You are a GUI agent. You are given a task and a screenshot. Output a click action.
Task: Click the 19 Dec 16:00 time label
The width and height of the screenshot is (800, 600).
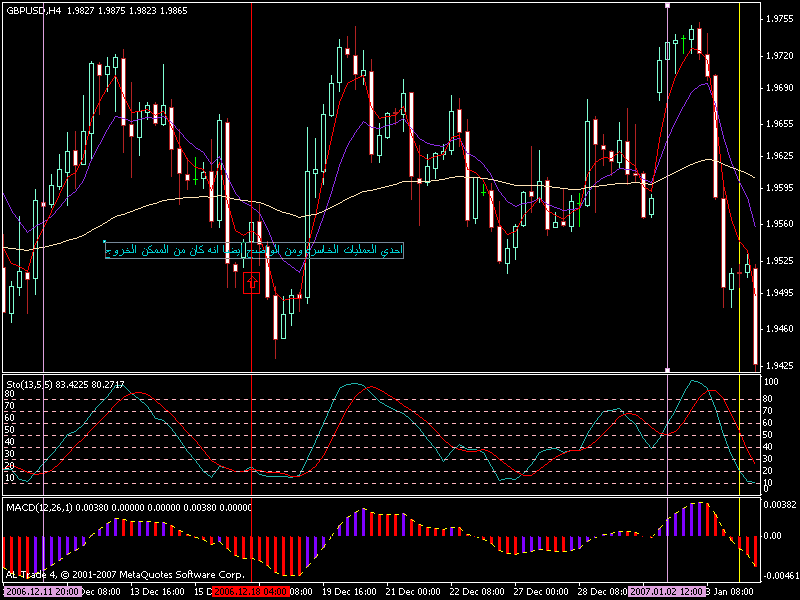coord(349,592)
